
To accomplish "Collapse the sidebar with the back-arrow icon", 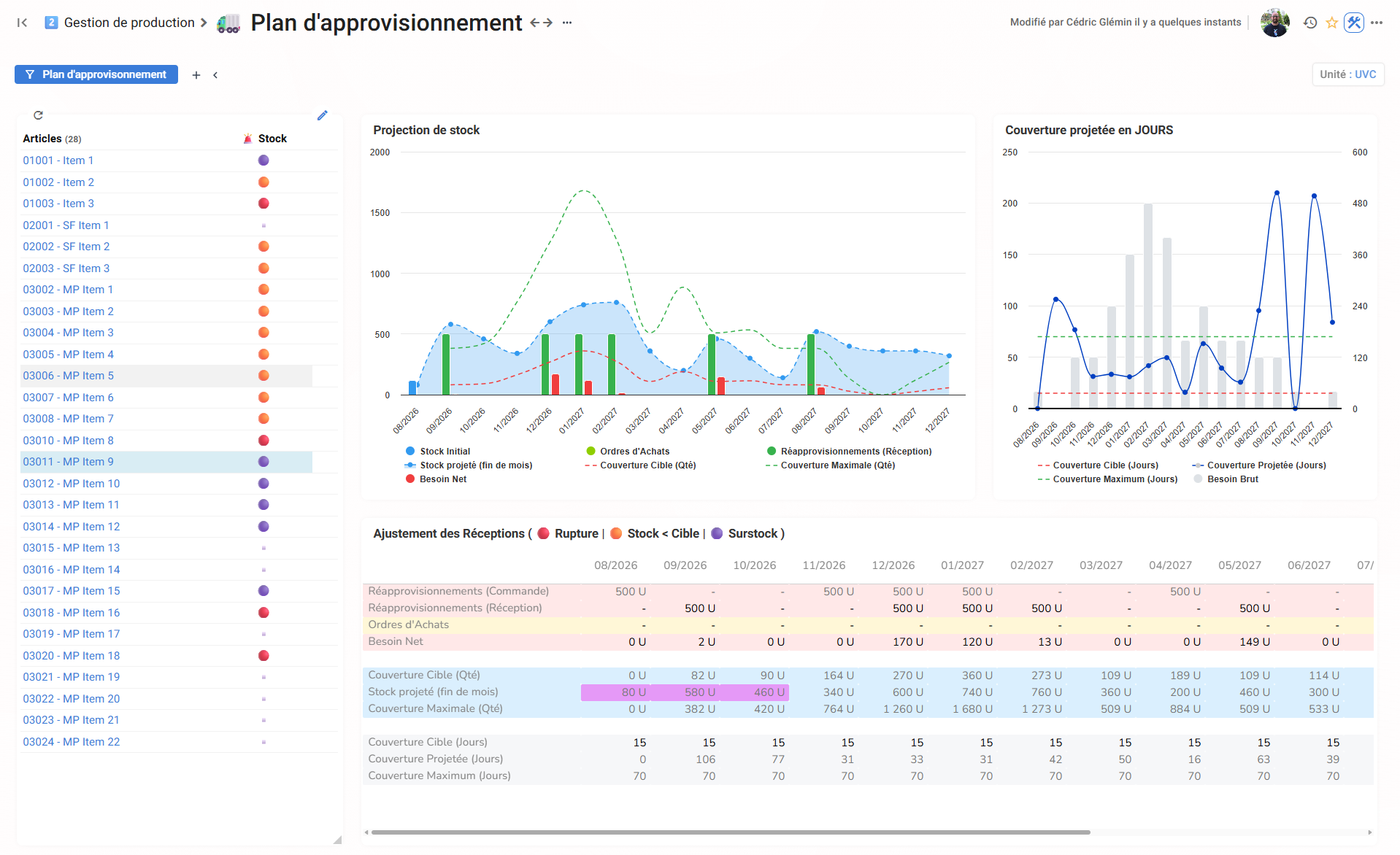I will (22, 23).
